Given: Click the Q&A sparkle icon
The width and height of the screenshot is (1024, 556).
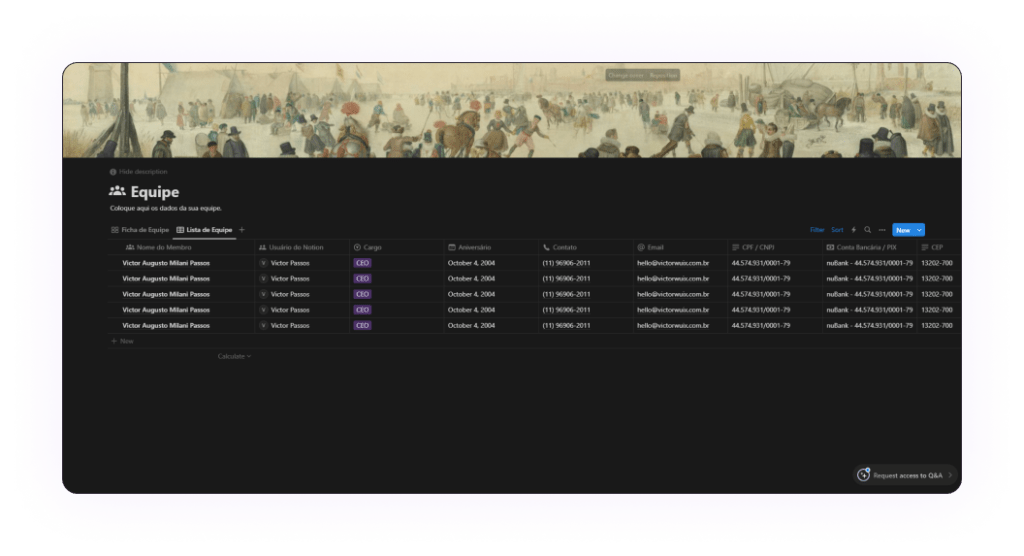Looking at the screenshot, I should (863, 475).
